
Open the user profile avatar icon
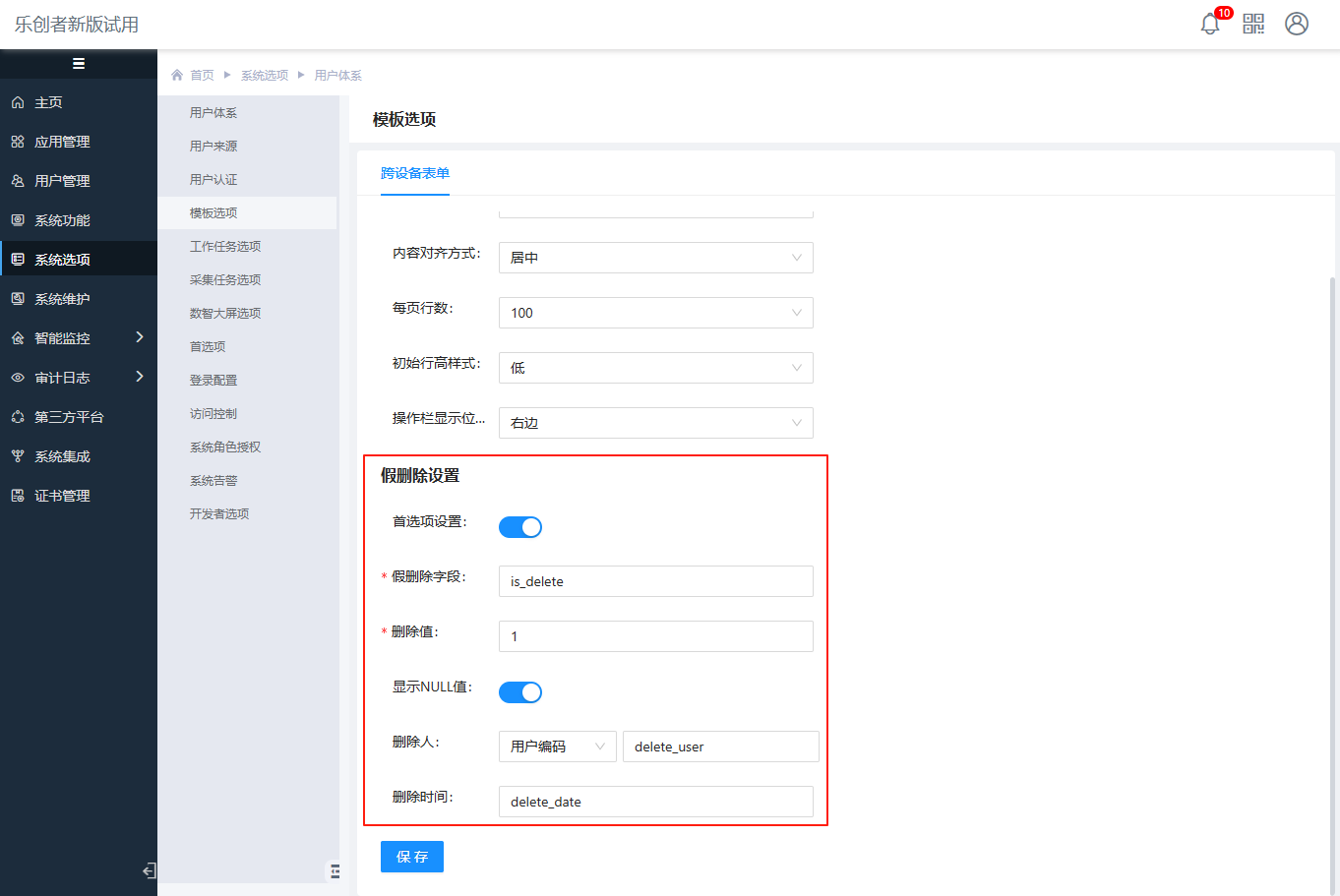(1297, 24)
